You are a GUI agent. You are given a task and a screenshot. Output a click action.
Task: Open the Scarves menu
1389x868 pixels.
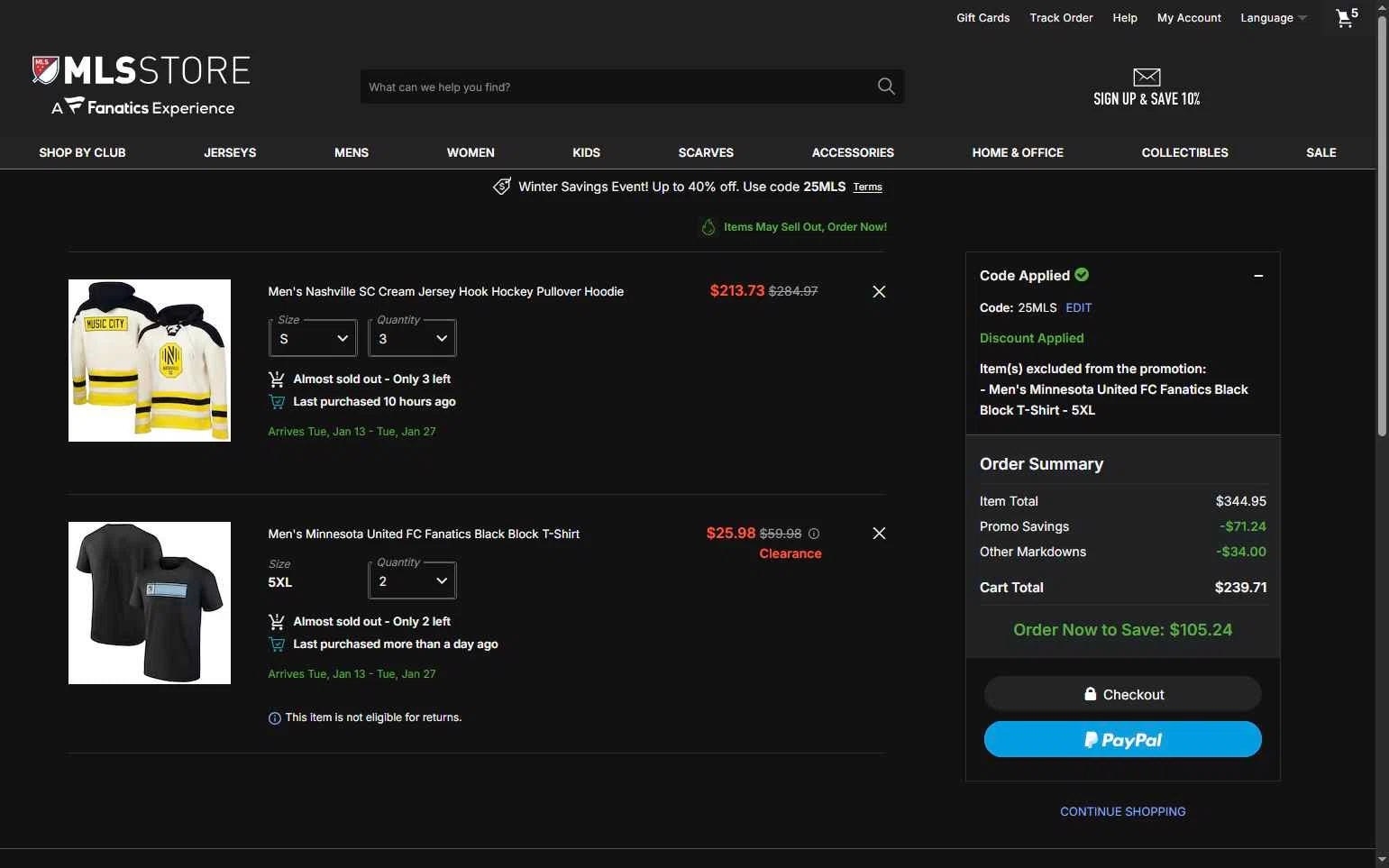706,152
